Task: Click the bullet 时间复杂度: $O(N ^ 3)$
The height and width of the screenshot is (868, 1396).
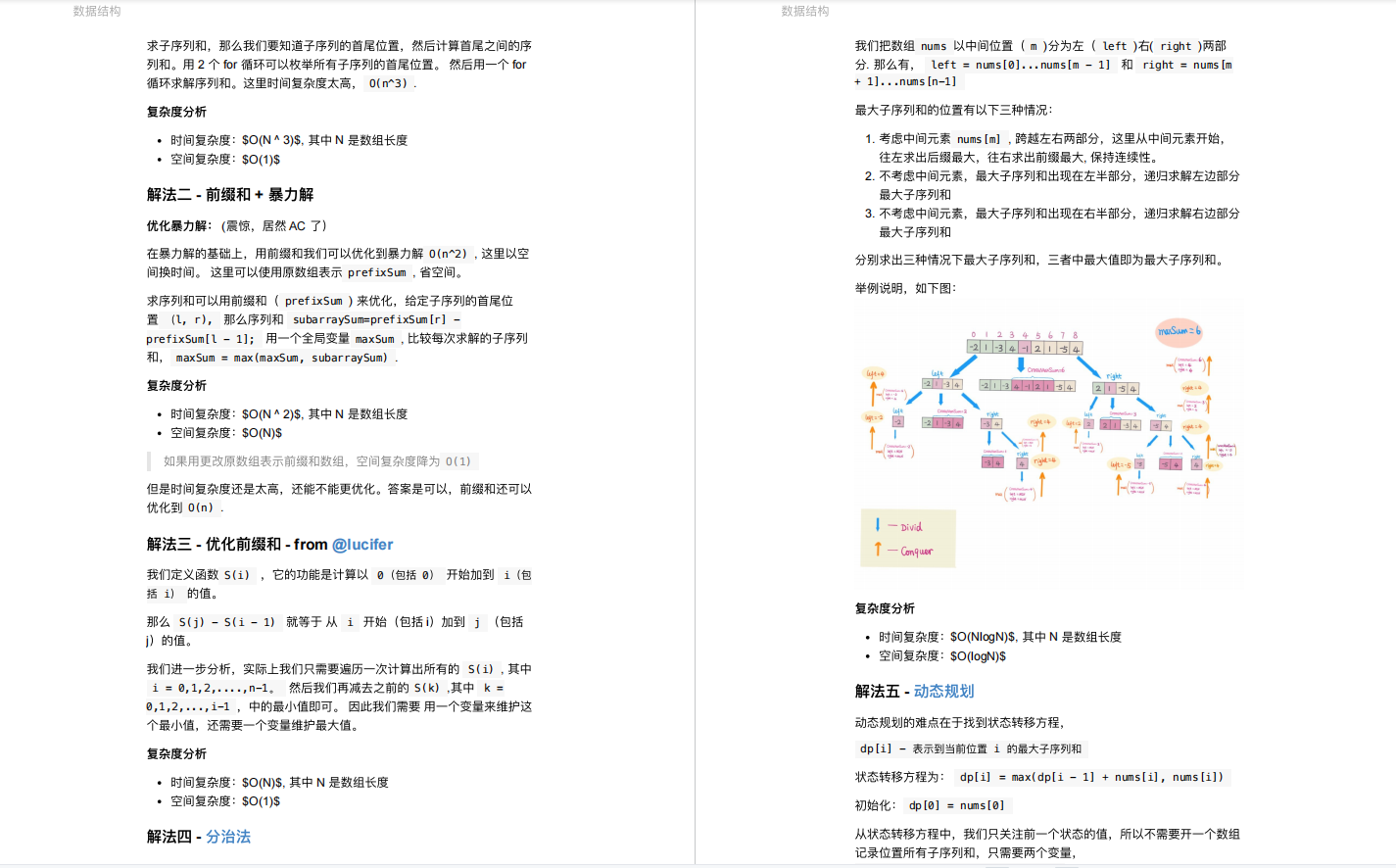Action: (289, 140)
